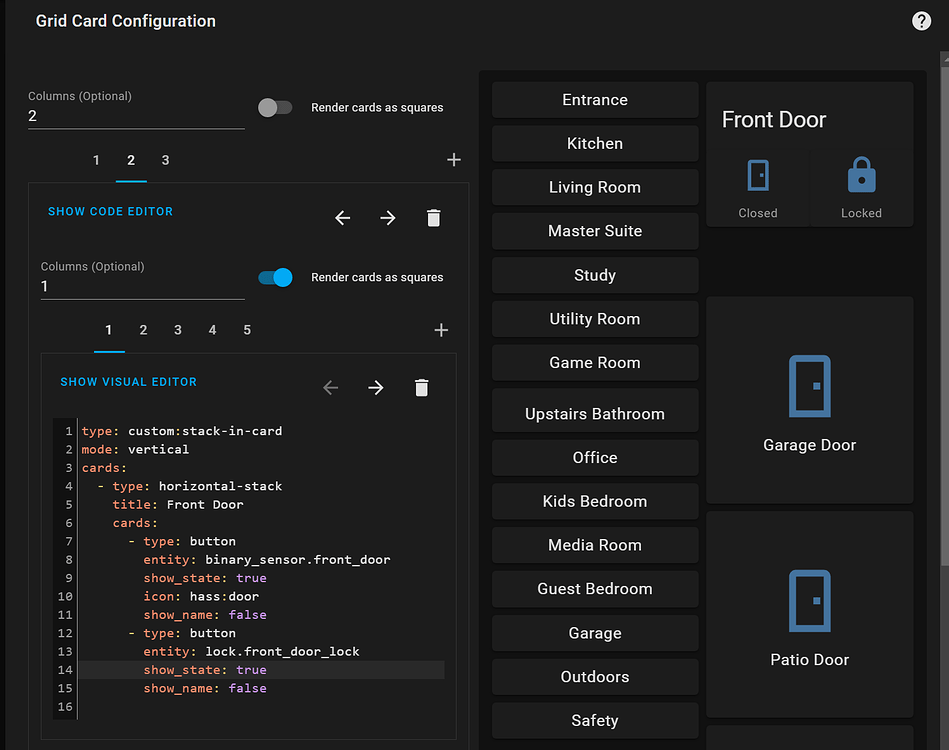
Task: Click the inner plus icon to add card
Action: click(441, 330)
